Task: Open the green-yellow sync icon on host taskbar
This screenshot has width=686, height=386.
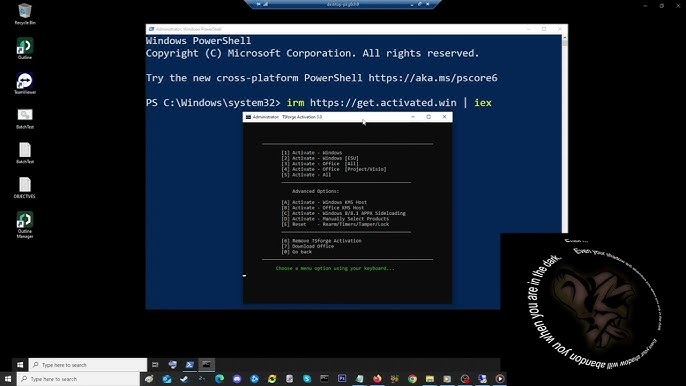Action: [272, 379]
